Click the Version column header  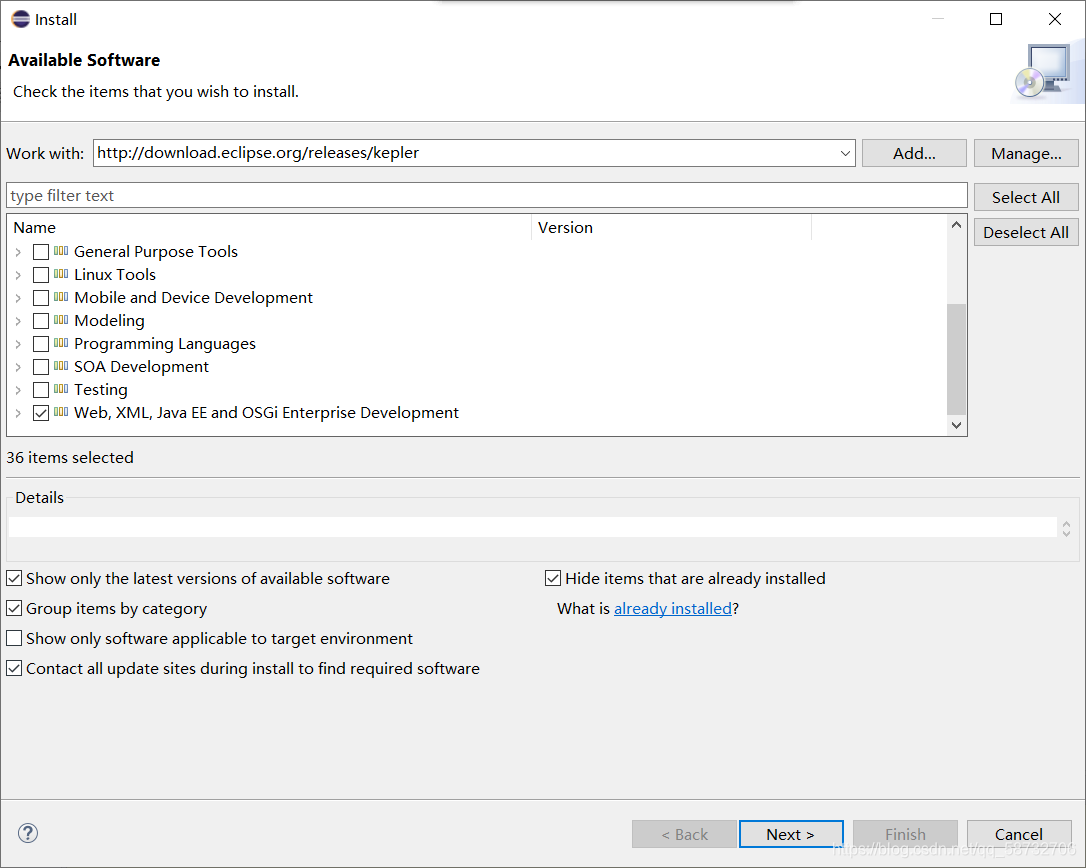click(x=672, y=227)
